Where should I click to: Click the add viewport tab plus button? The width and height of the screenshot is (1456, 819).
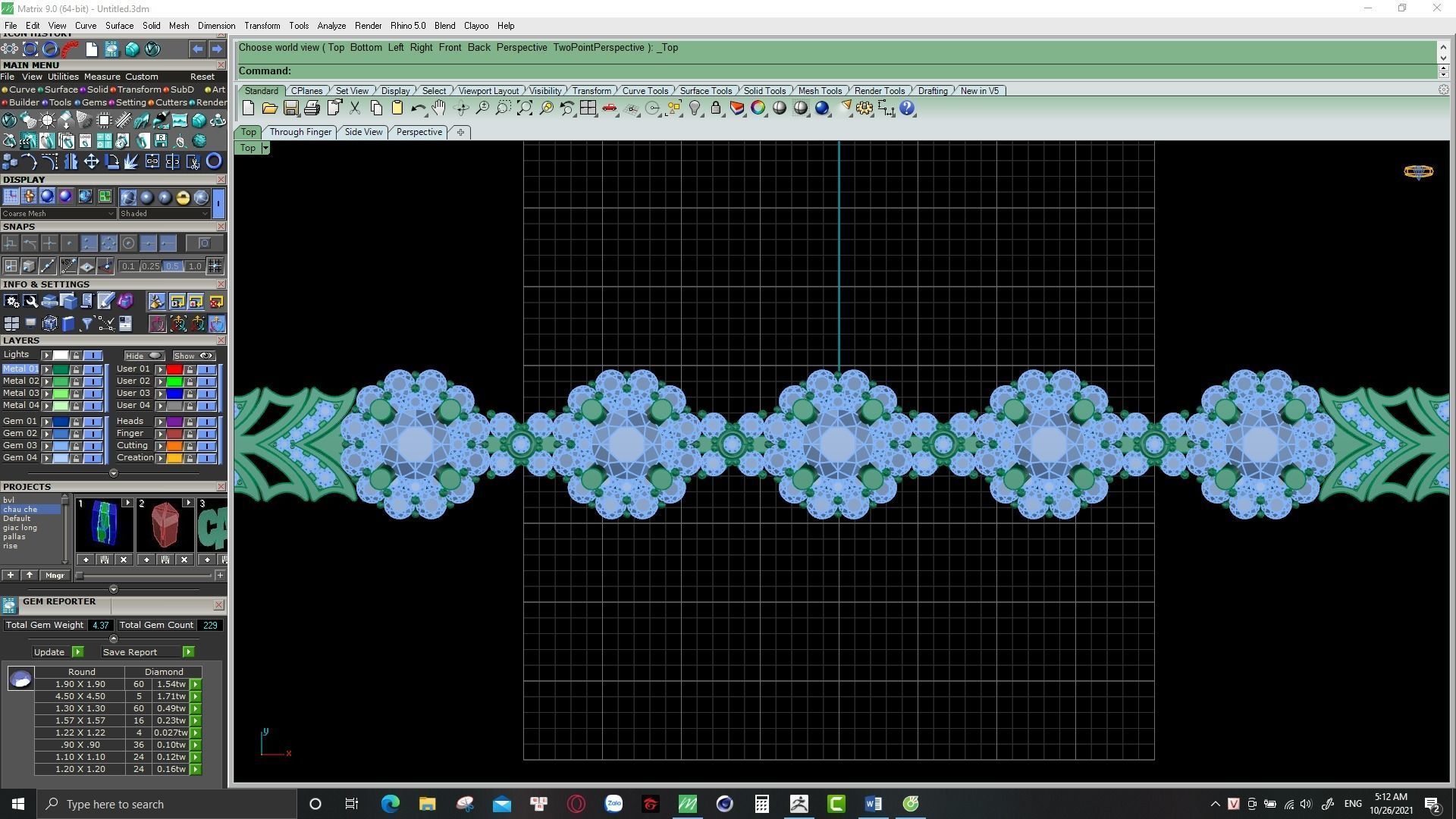(x=460, y=132)
